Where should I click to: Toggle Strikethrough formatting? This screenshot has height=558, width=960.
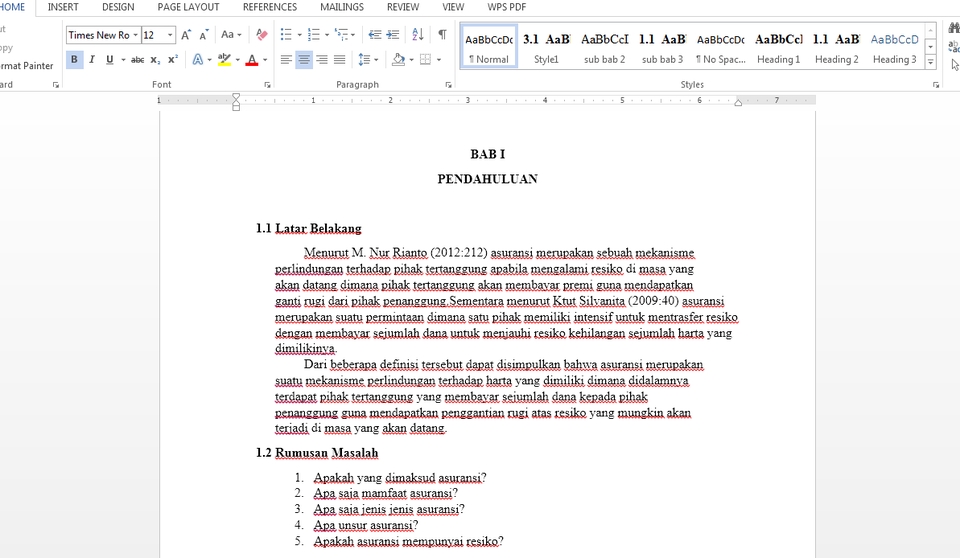tap(138, 60)
